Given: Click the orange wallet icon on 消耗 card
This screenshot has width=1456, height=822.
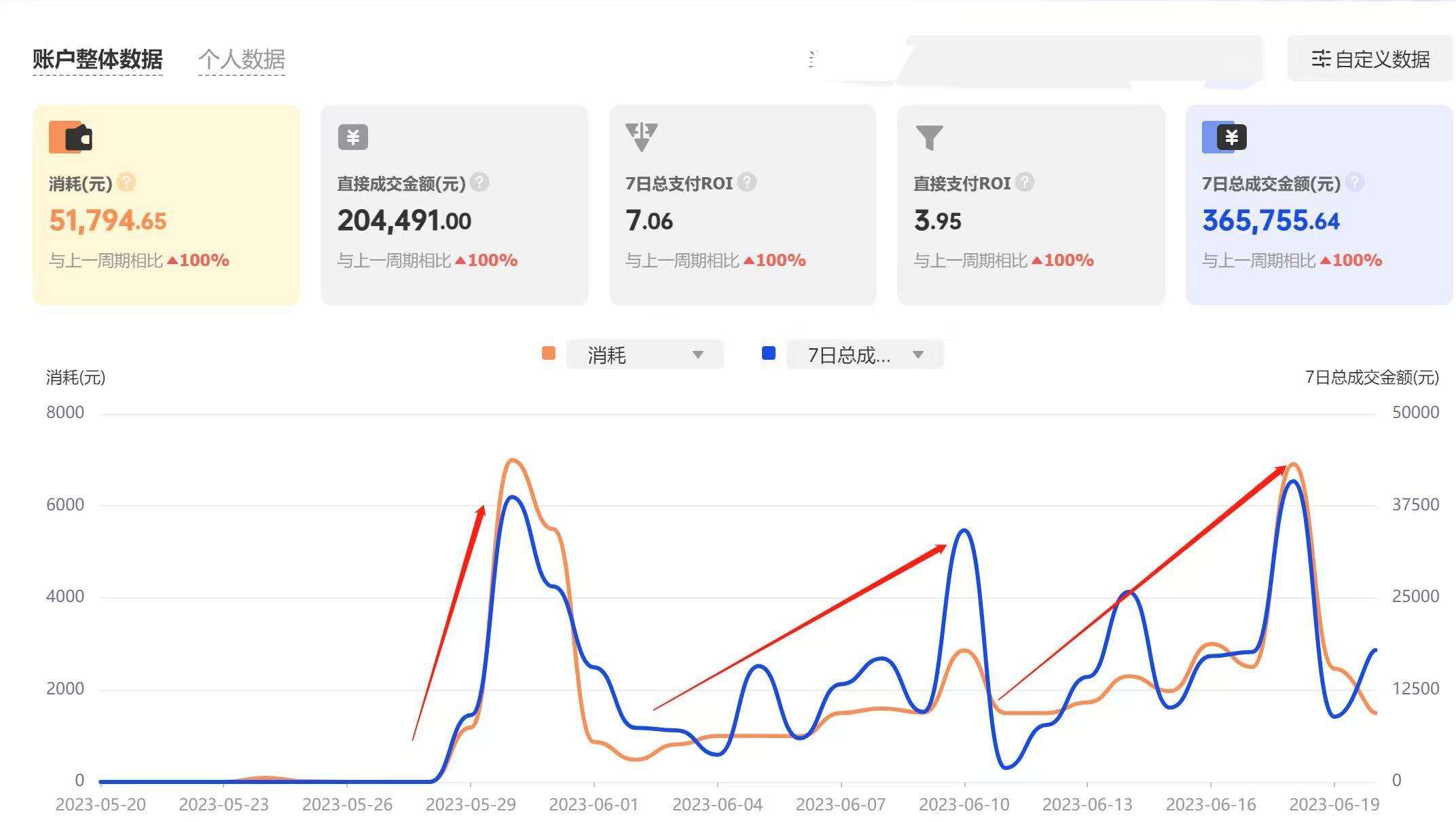Looking at the screenshot, I should [x=70, y=136].
